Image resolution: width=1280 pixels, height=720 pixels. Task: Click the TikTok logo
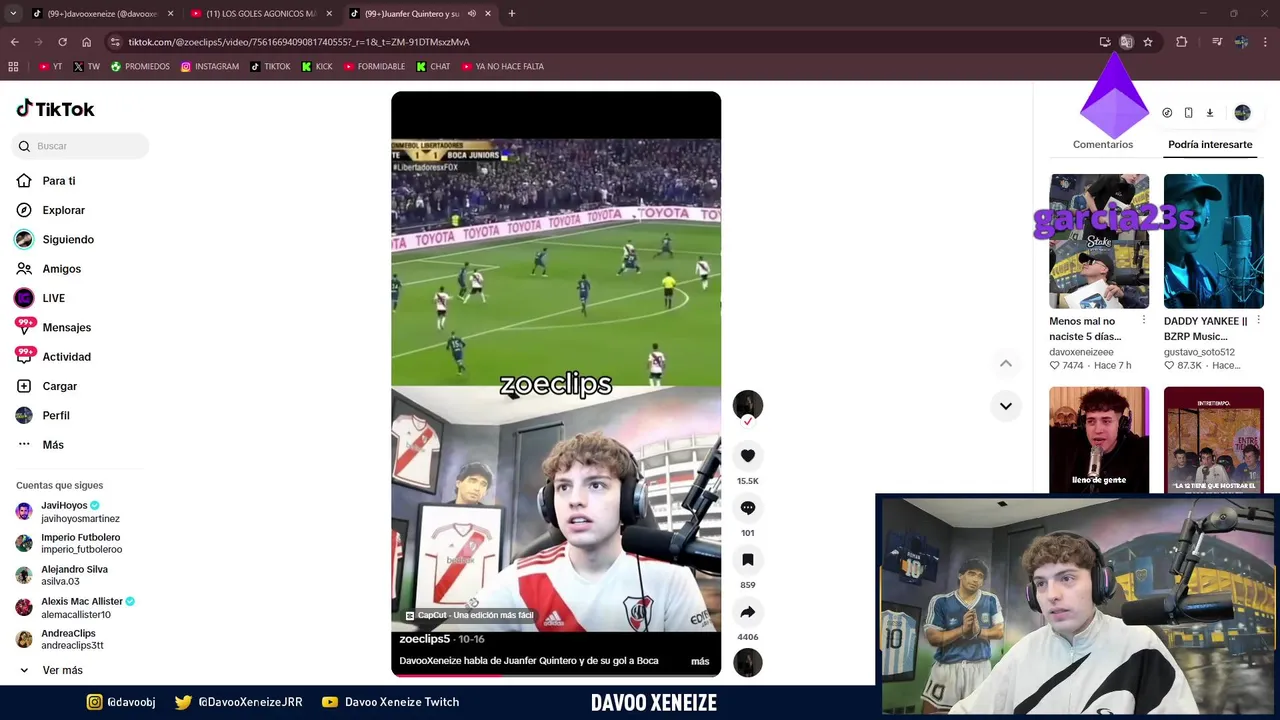pyautogui.click(x=55, y=109)
